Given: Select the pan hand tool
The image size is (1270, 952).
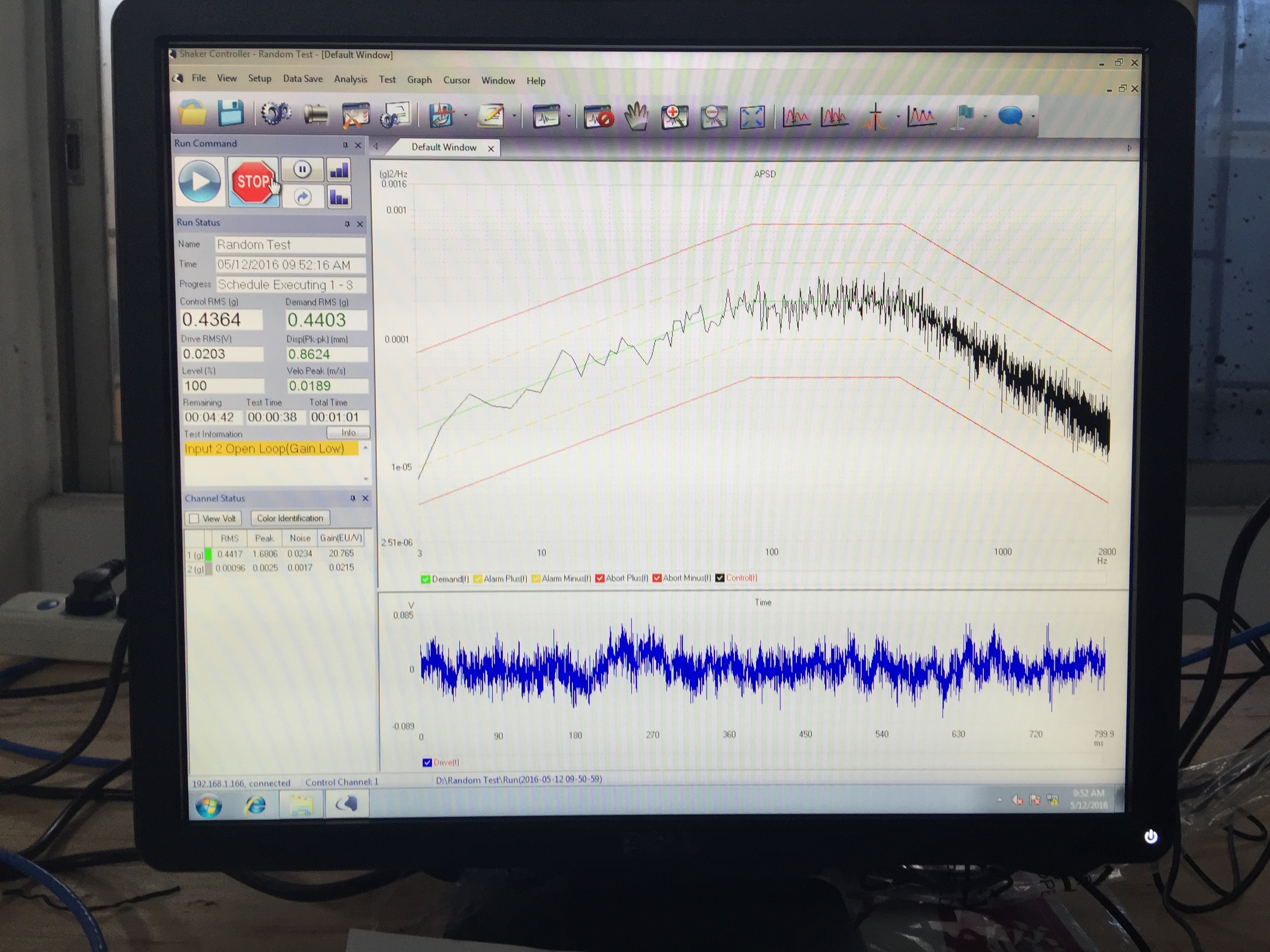Looking at the screenshot, I should 636,117.
